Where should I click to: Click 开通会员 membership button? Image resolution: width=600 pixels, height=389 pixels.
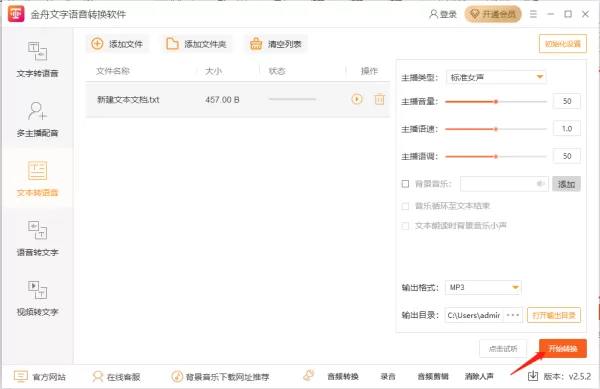493,14
